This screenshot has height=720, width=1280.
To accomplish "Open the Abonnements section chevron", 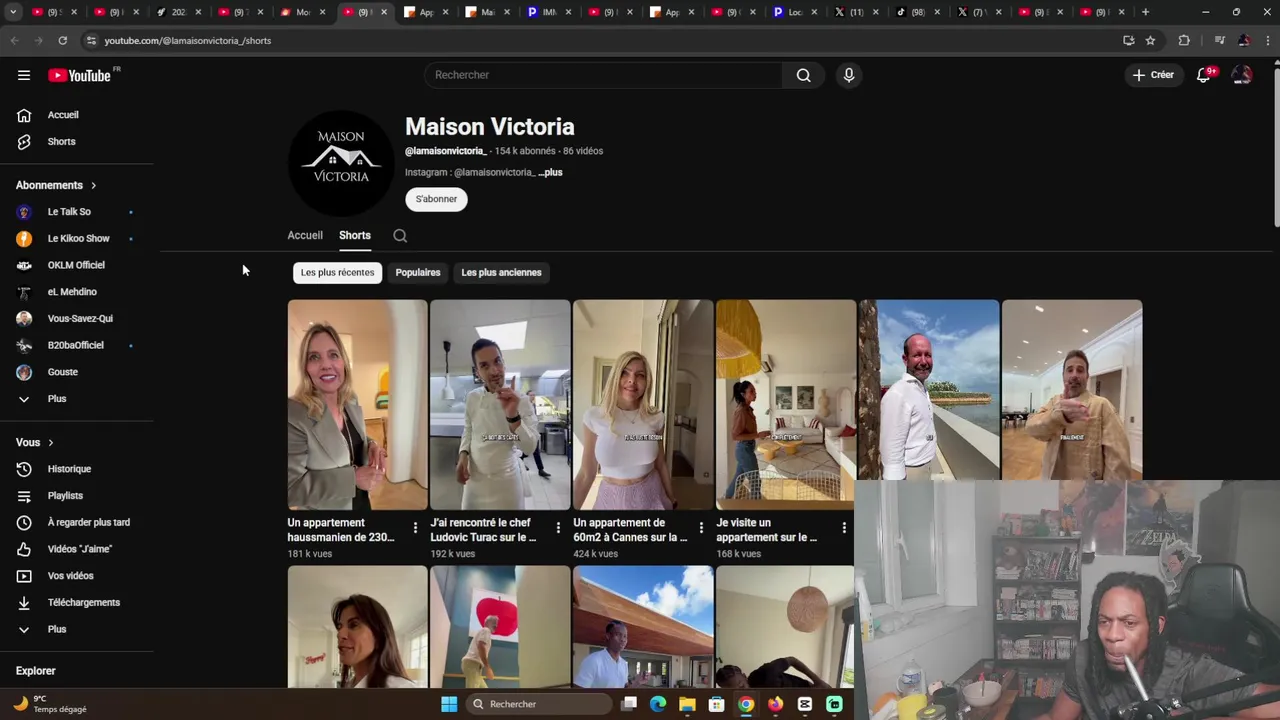I will click(x=93, y=186).
